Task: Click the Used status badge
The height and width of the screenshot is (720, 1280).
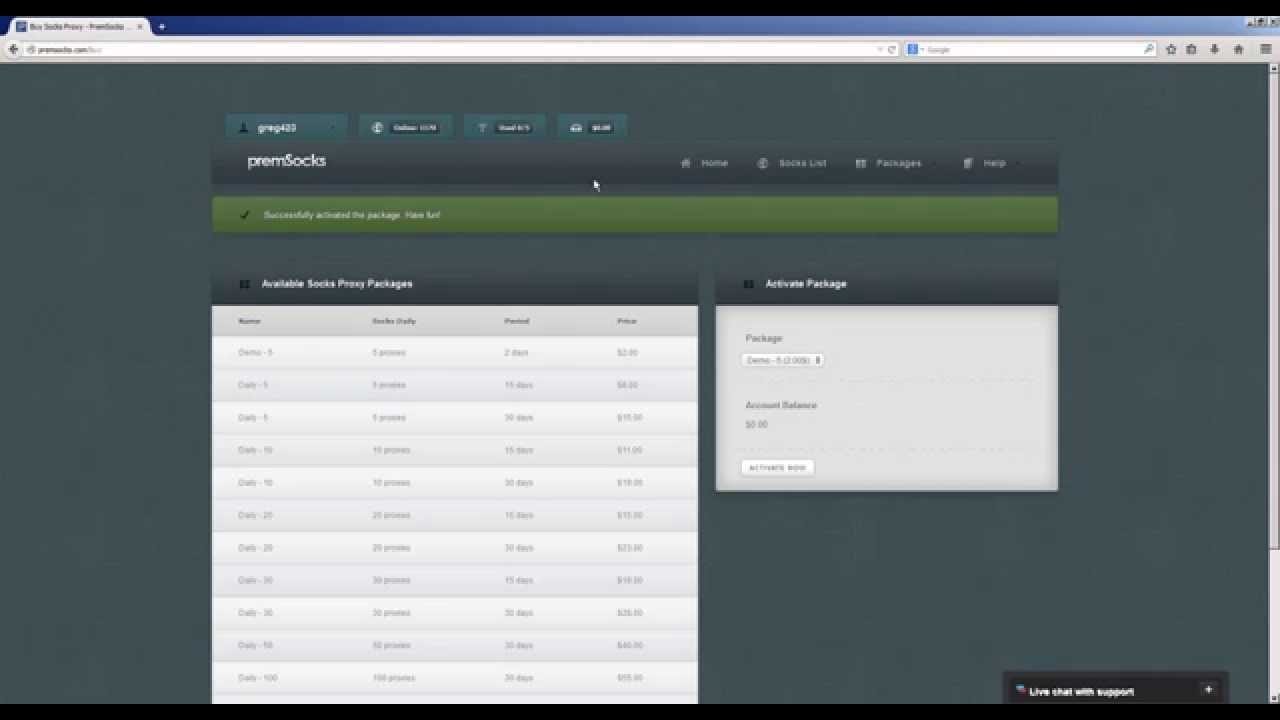Action: [x=505, y=127]
